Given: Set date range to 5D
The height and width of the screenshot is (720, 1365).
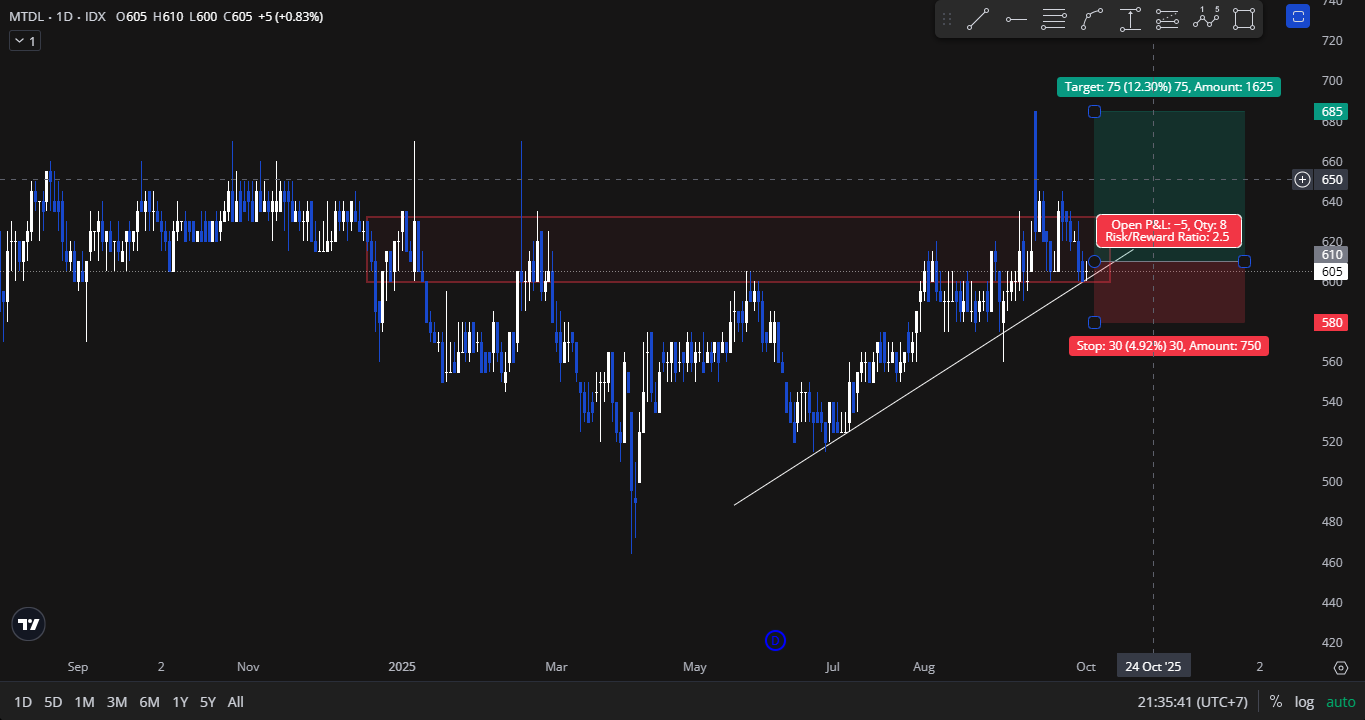Looking at the screenshot, I should pyautogui.click(x=53, y=702).
